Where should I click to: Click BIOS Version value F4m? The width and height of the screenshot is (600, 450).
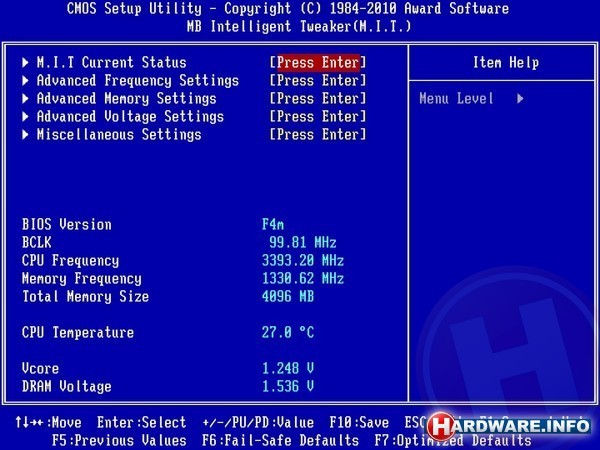point(273,224)
